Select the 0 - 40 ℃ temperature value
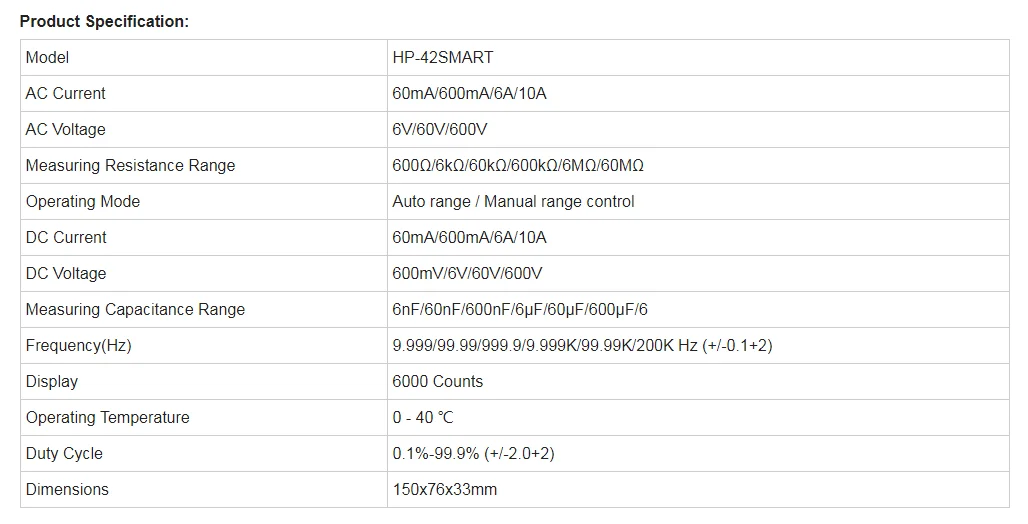Screen dimensions: 1028x524 tap(422, 417)
